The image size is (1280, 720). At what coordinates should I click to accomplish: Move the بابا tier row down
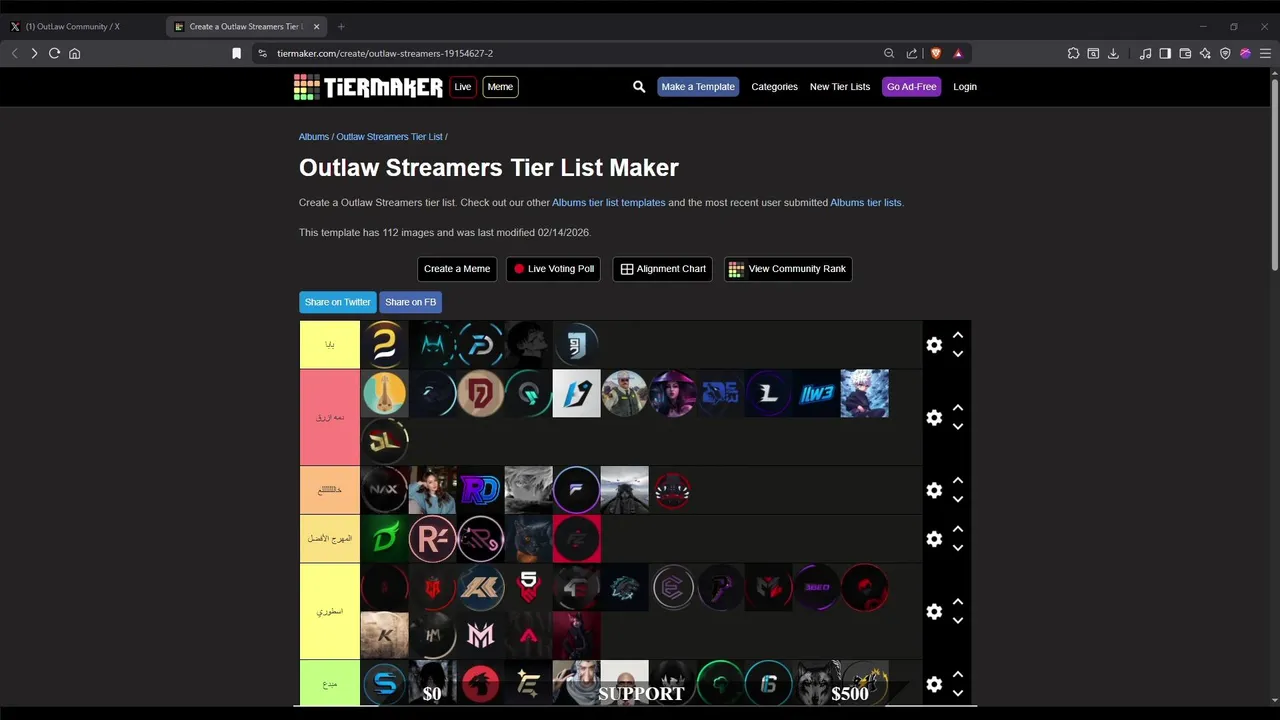[x=958, y=354]
